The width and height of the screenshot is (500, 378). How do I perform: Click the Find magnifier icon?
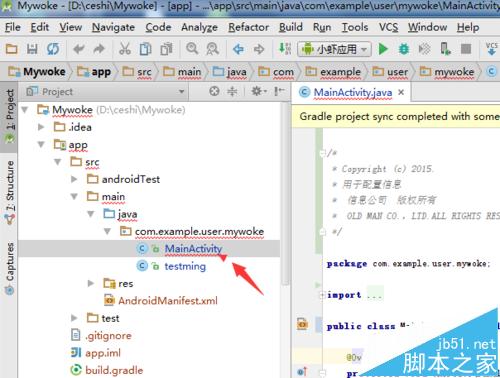(x=192, y=49)
